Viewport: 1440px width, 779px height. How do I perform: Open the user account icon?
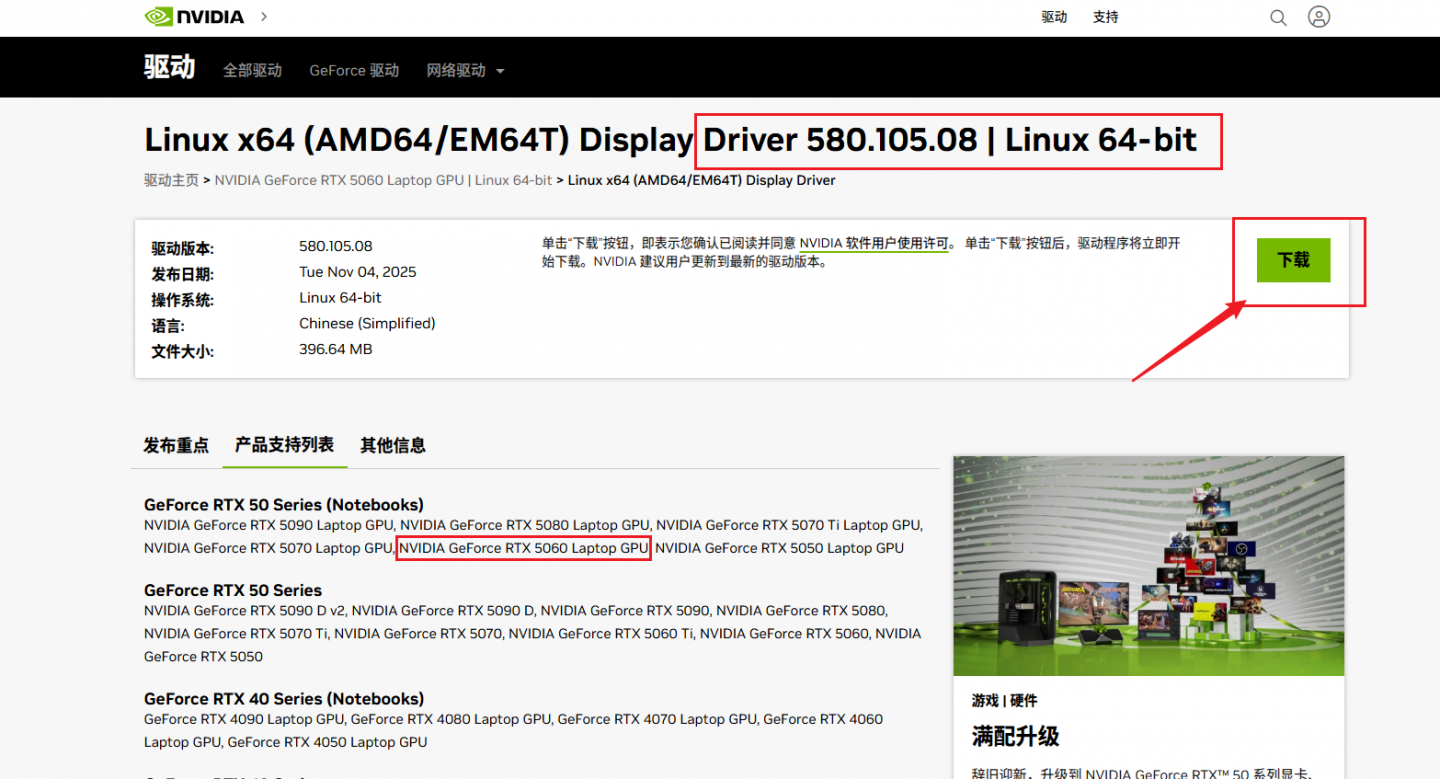tap(1319, 17)
